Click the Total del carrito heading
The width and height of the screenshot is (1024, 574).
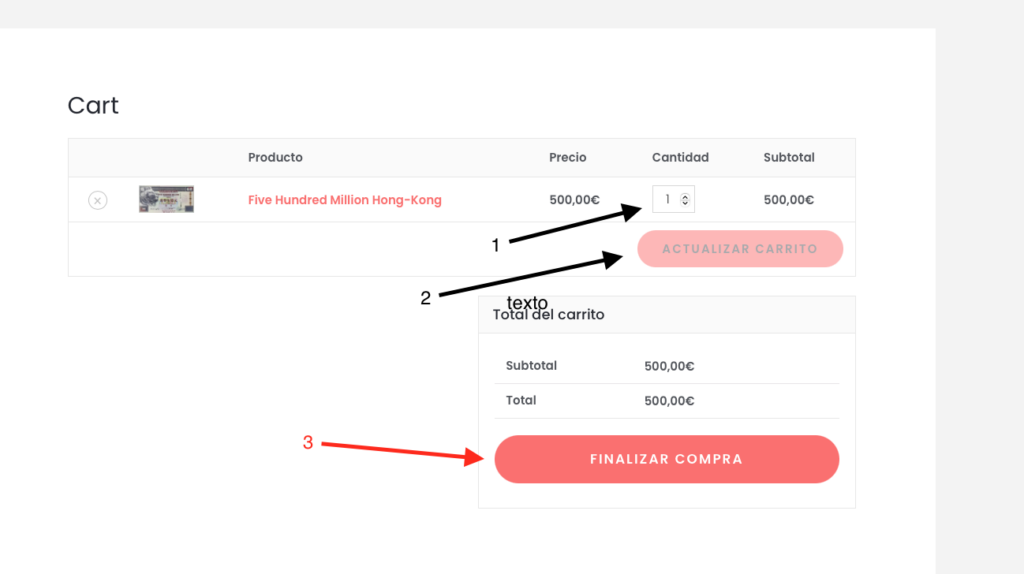pyautogui.click(x=549, y=315)
